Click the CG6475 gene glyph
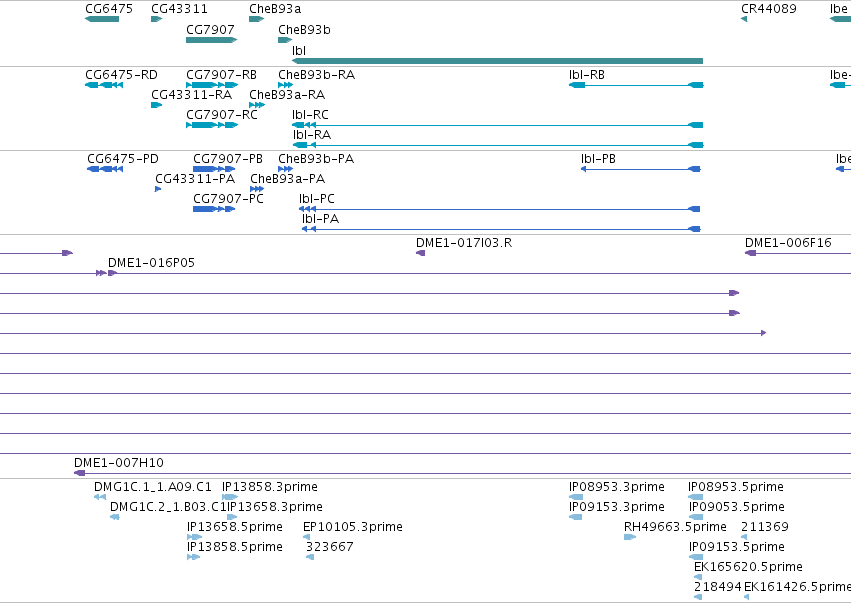This screenshot has height=603, width=851. [102, 19]
